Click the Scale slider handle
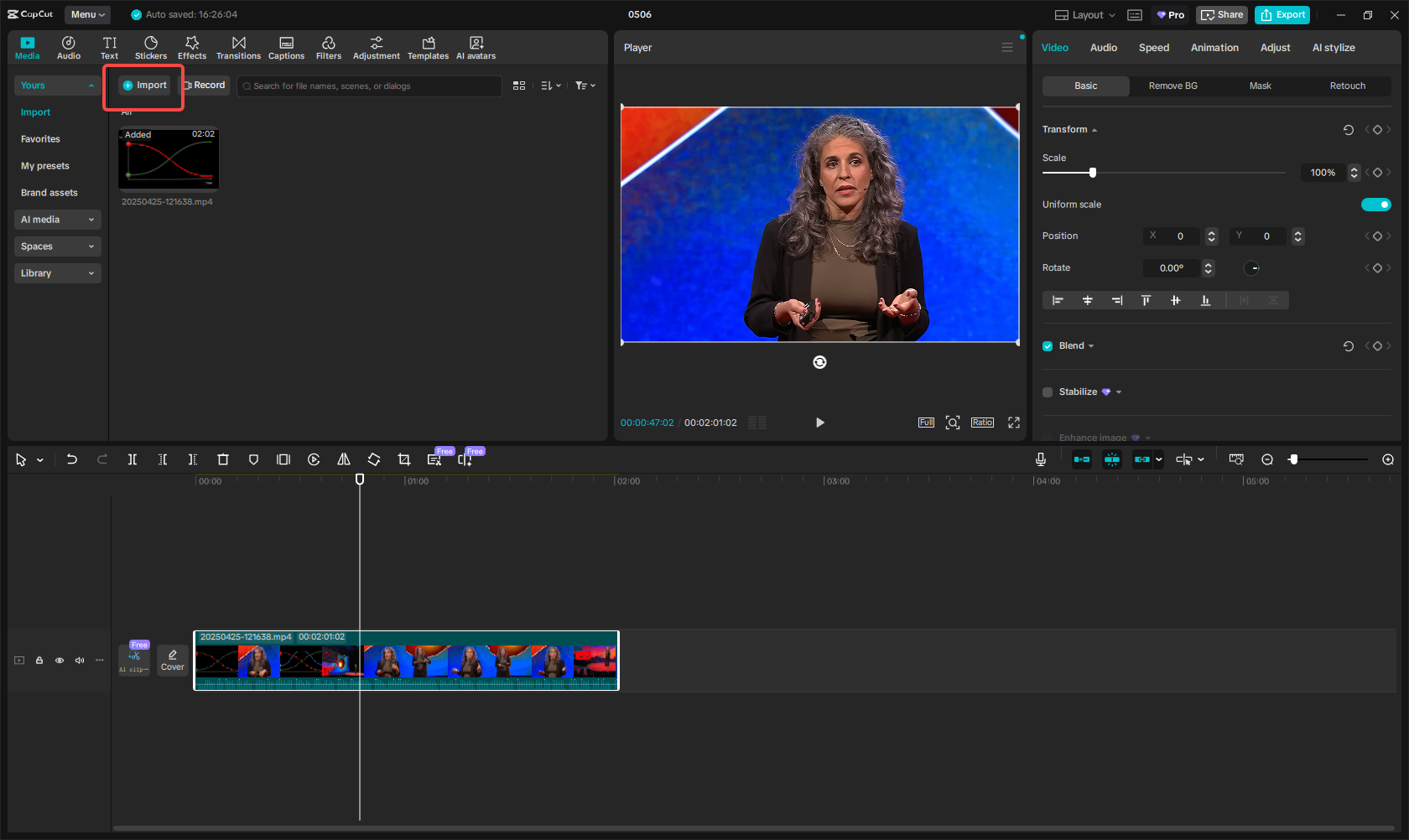This screenshot has width=1409, height=840. 1092,173
